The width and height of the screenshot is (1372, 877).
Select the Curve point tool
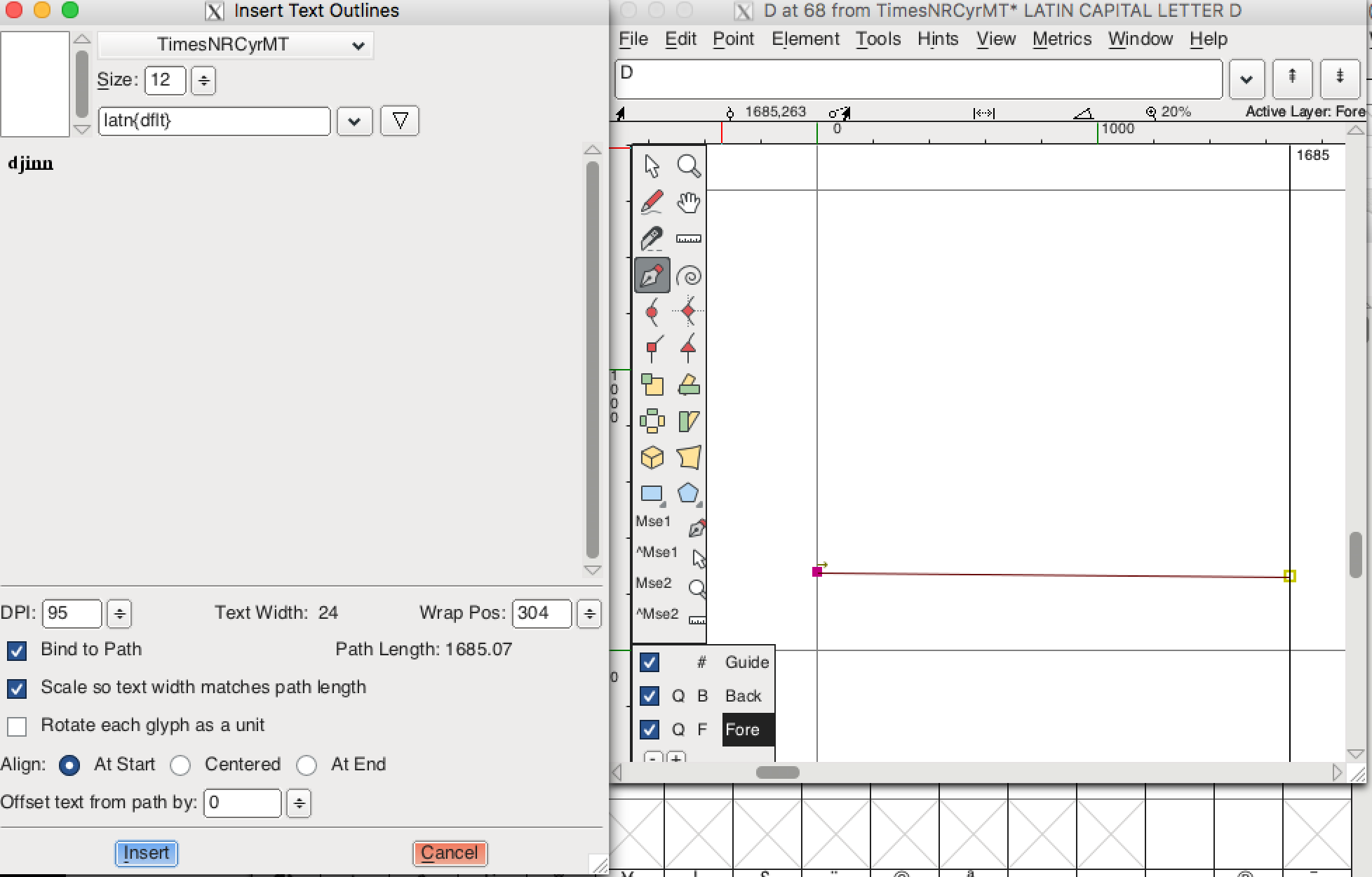click(x=652, y=312)
